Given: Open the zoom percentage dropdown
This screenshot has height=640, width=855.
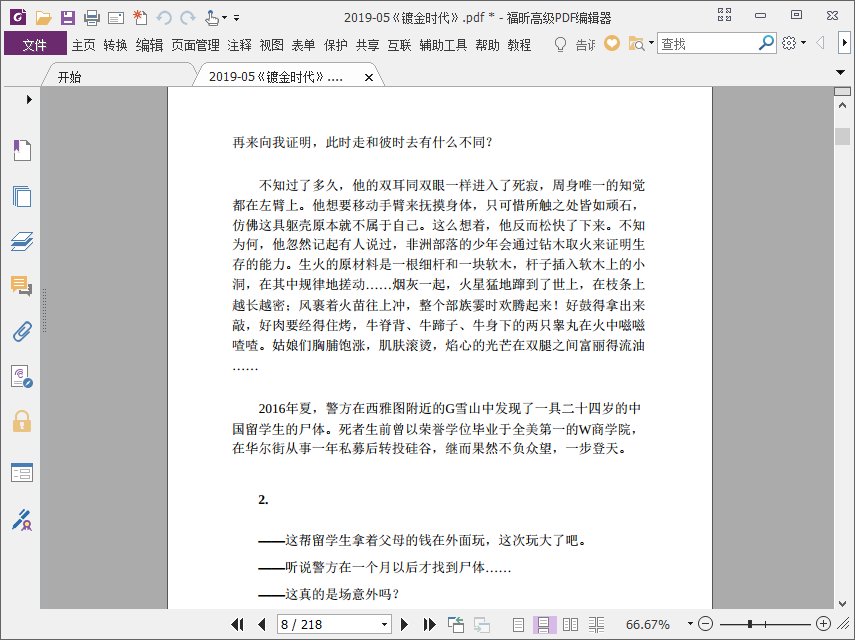Looking at the screenshot, I should (690, 624).
